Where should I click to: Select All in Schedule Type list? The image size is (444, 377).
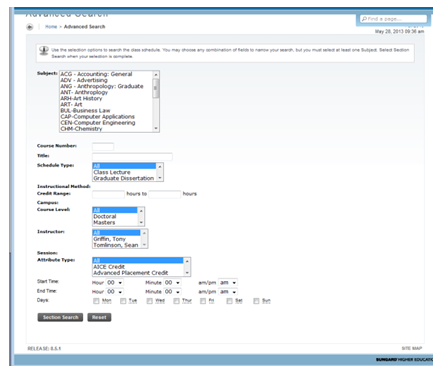(124, 166)
